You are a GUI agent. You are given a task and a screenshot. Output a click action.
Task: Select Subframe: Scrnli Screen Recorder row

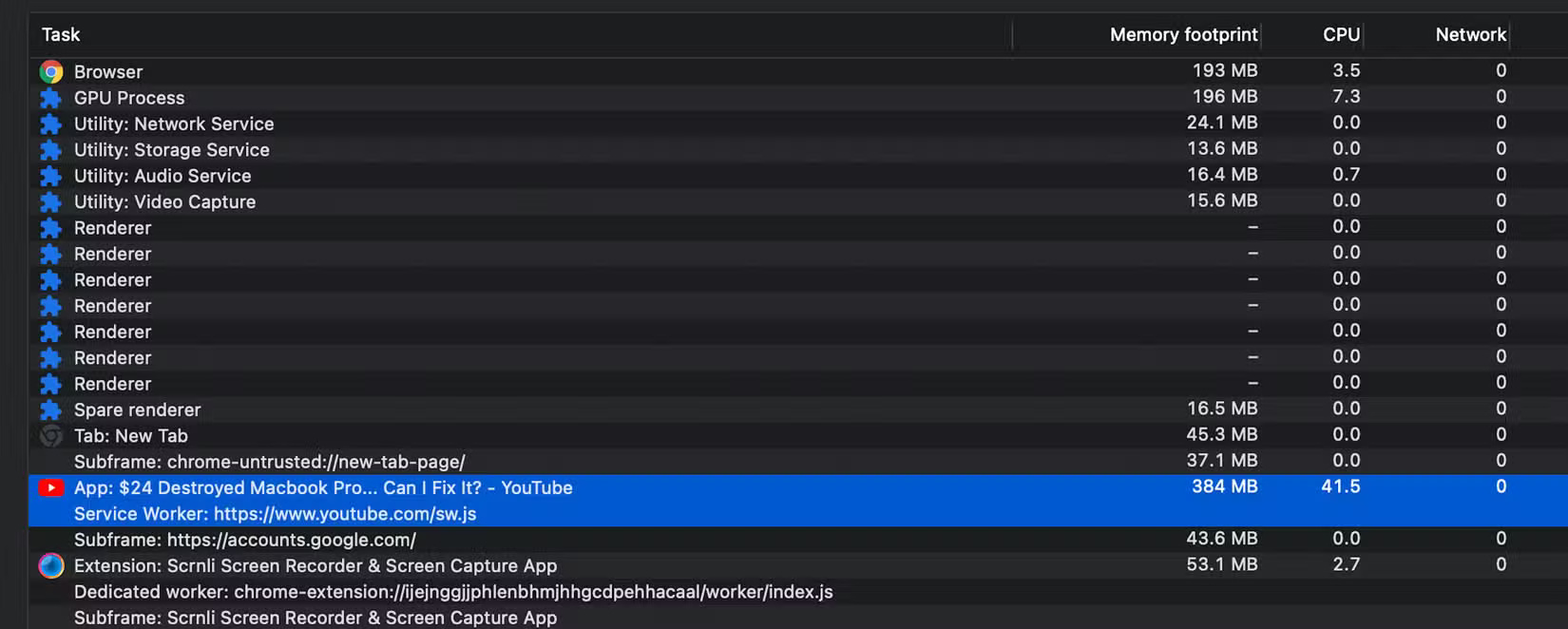pyautogui.click(x=798, y=618)
